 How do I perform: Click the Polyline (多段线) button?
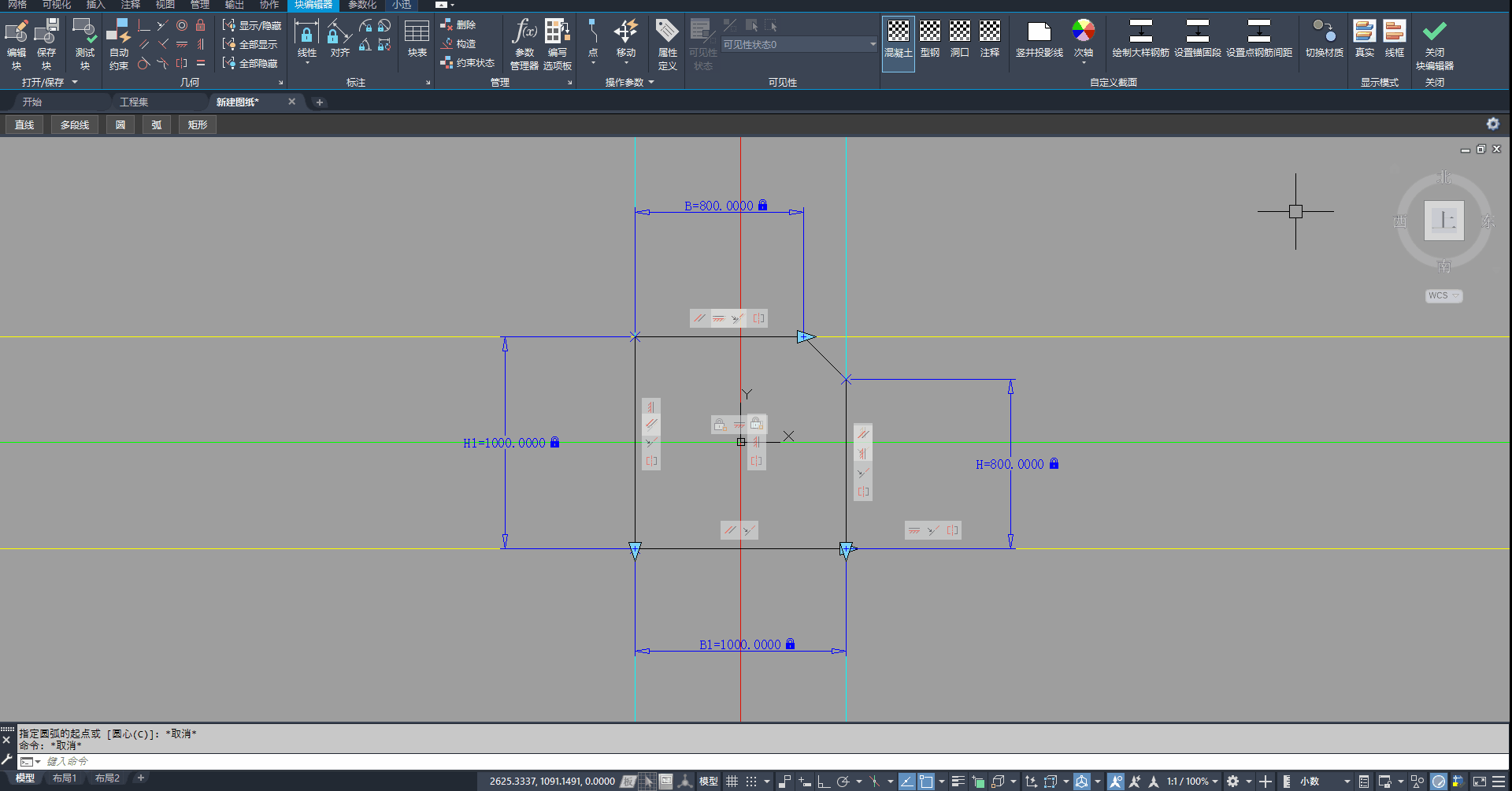pos(75,124)
